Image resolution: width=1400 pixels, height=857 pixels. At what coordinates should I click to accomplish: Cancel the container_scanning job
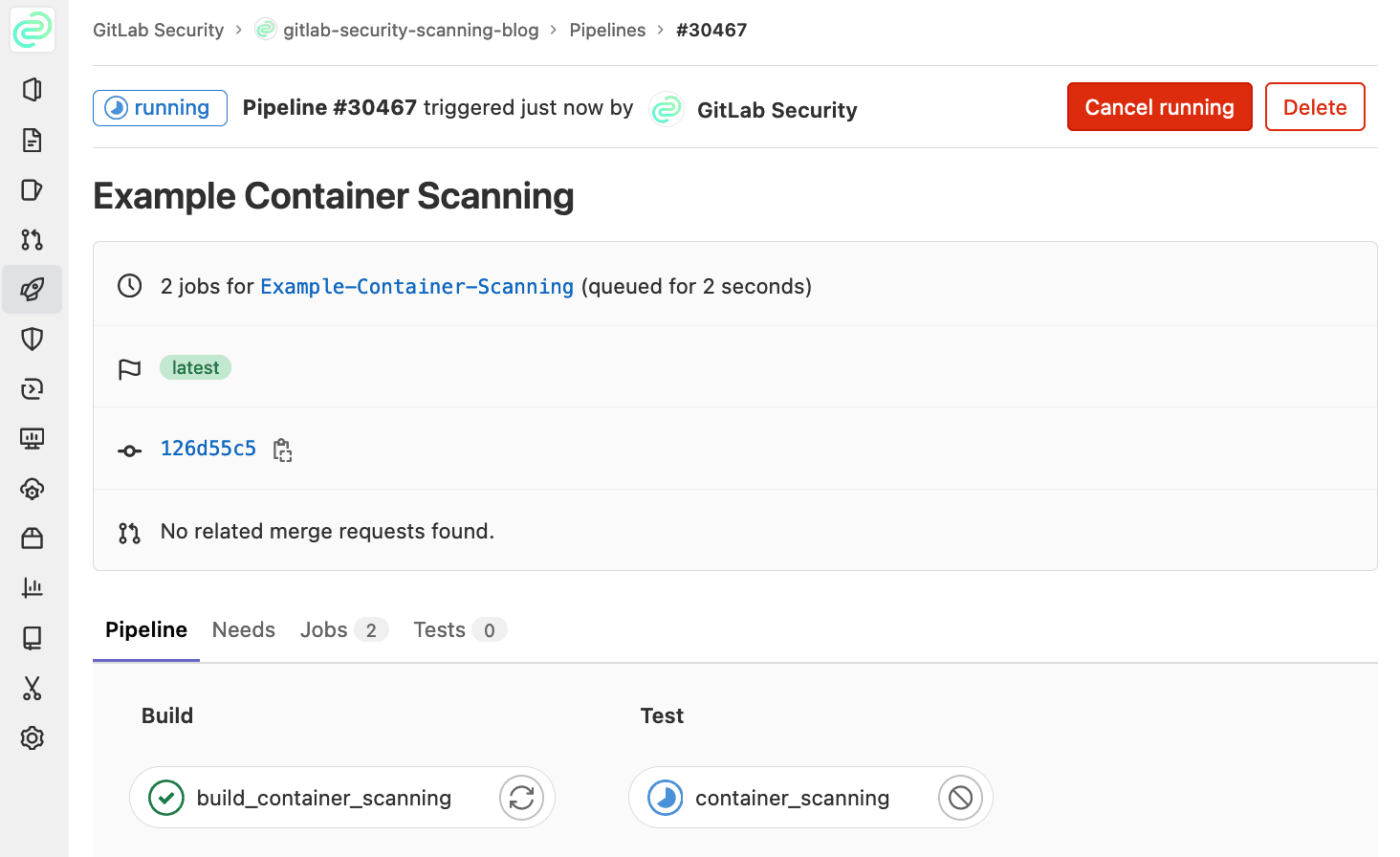click(x=960, y=798)
